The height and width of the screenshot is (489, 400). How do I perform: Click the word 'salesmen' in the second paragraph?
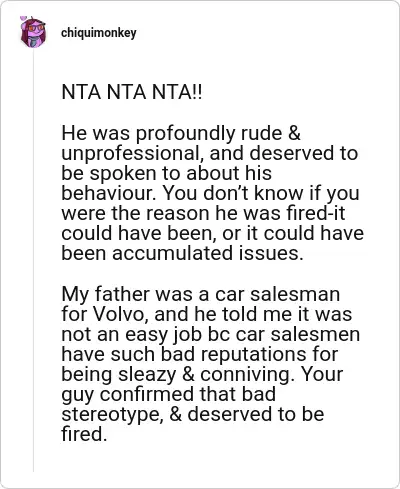(x=315, y=334)
